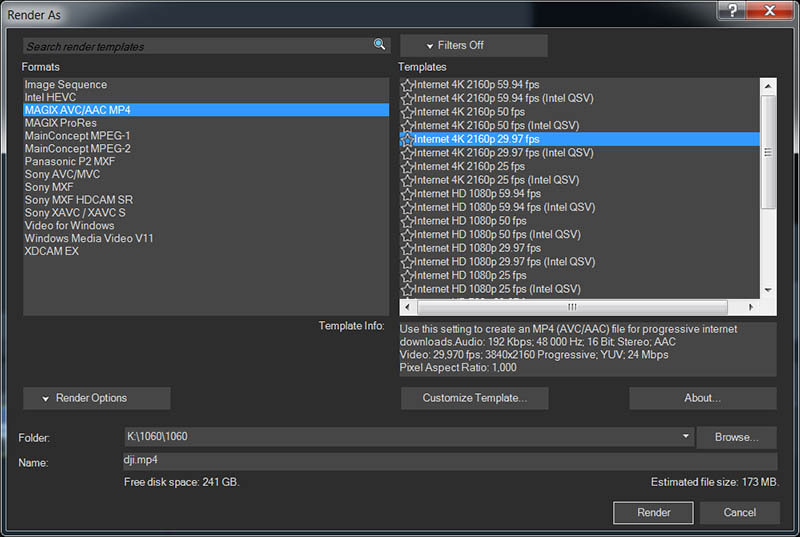Click the templates horizontal scrollbar thumb

coord(572,307)
